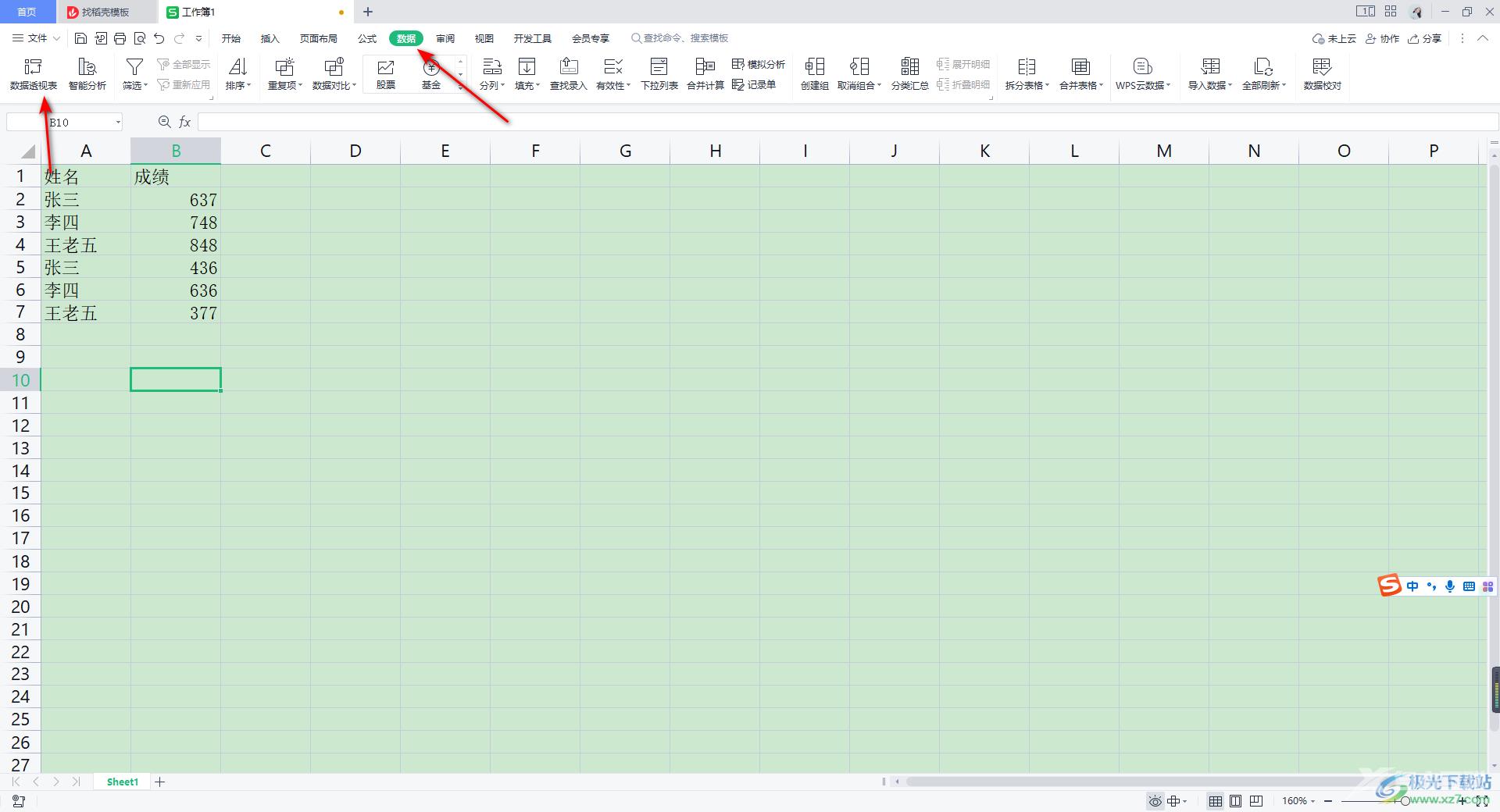Click in the formula bar input
The height and width of the screenshot is (812, 1500).
(848, 122)
